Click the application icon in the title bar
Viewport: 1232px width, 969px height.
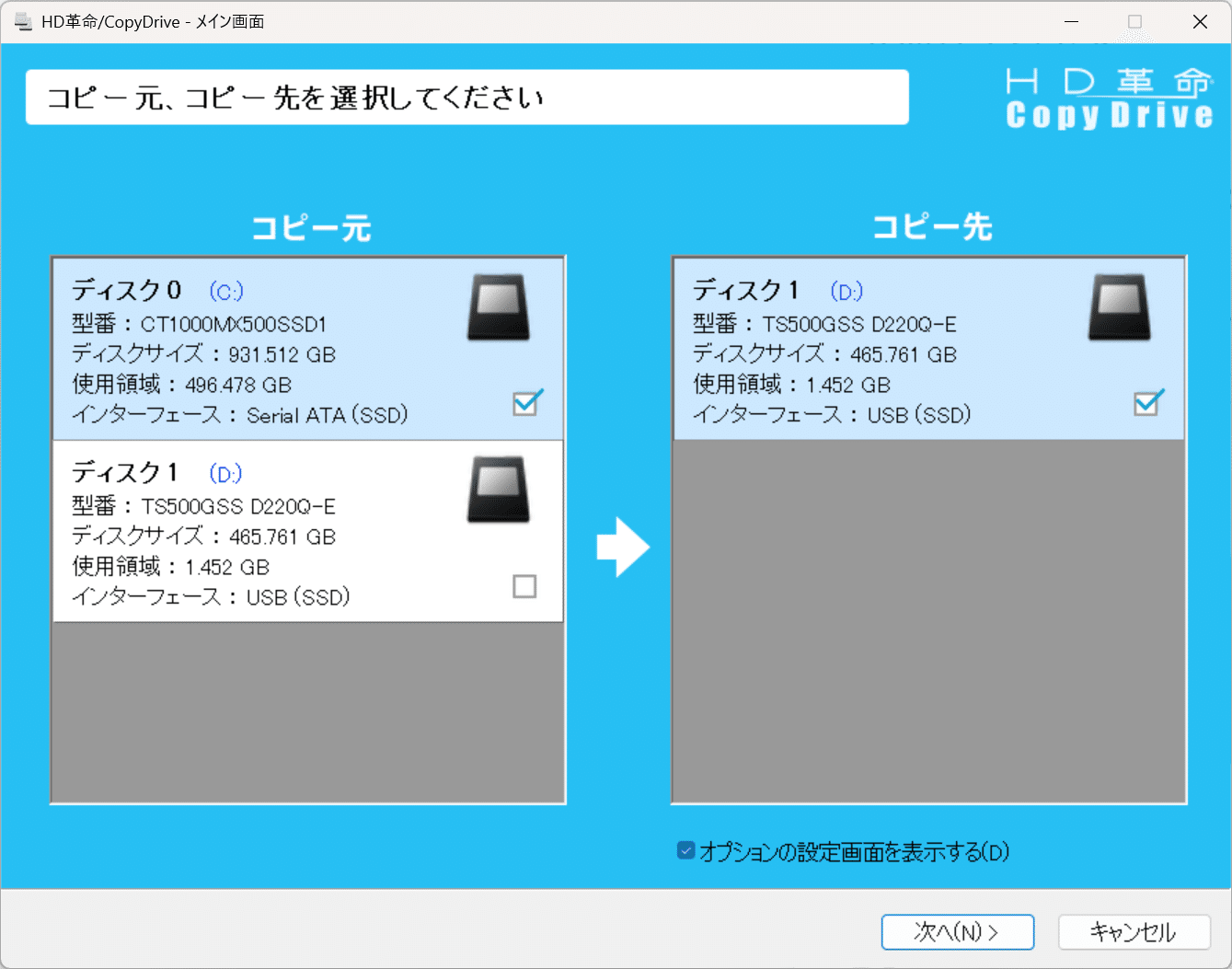point(20,20)
